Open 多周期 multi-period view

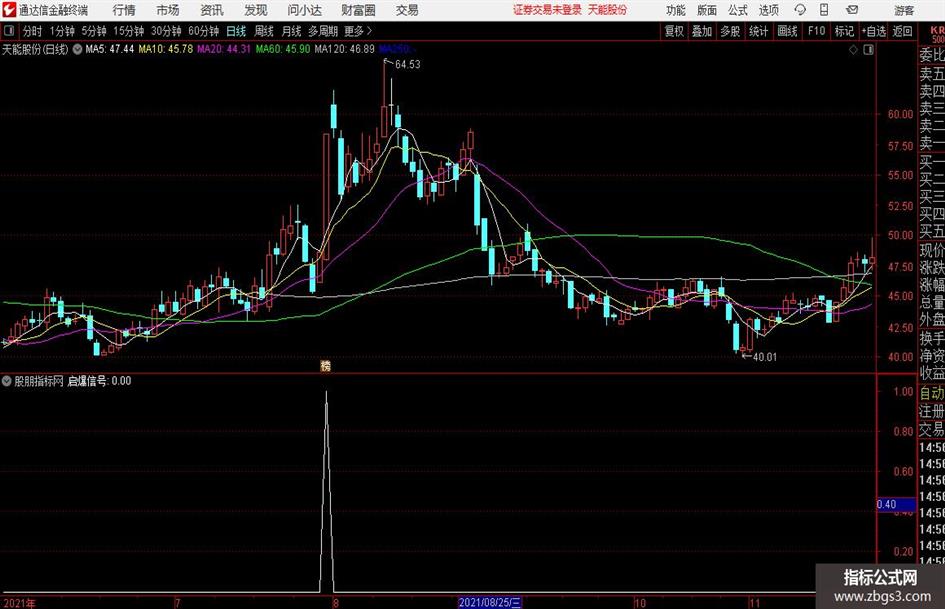[x=323, y=31]
